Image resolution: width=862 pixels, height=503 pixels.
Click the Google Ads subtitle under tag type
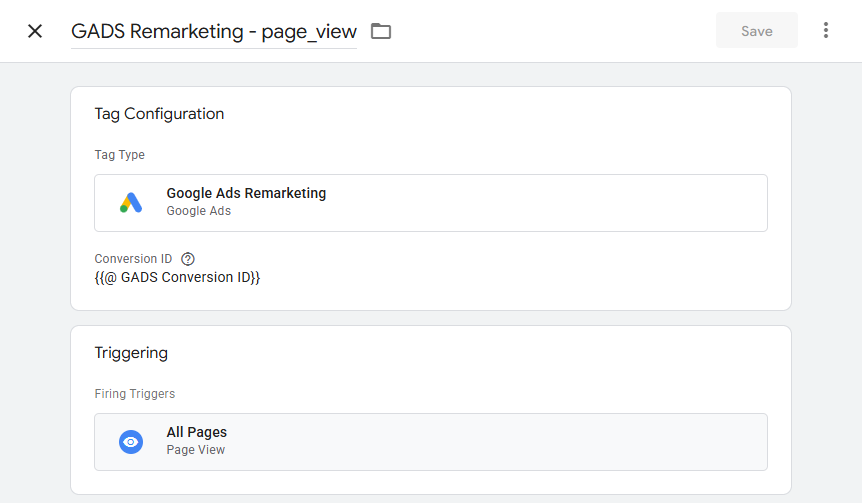click(198, 211)
